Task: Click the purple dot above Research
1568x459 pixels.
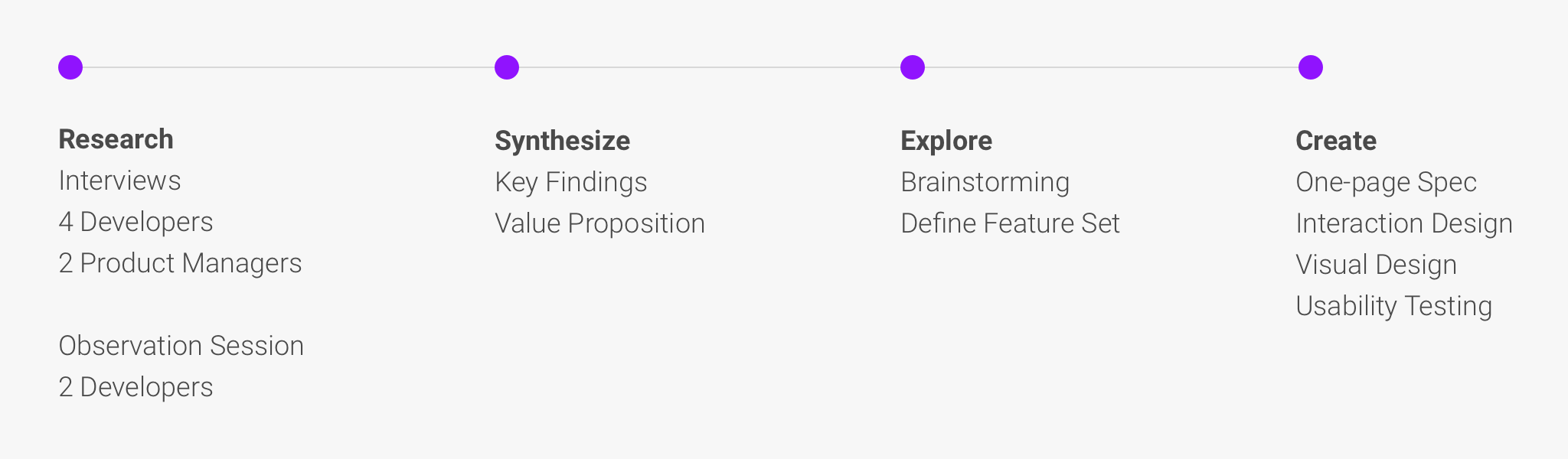Action: tap(70, 67)
